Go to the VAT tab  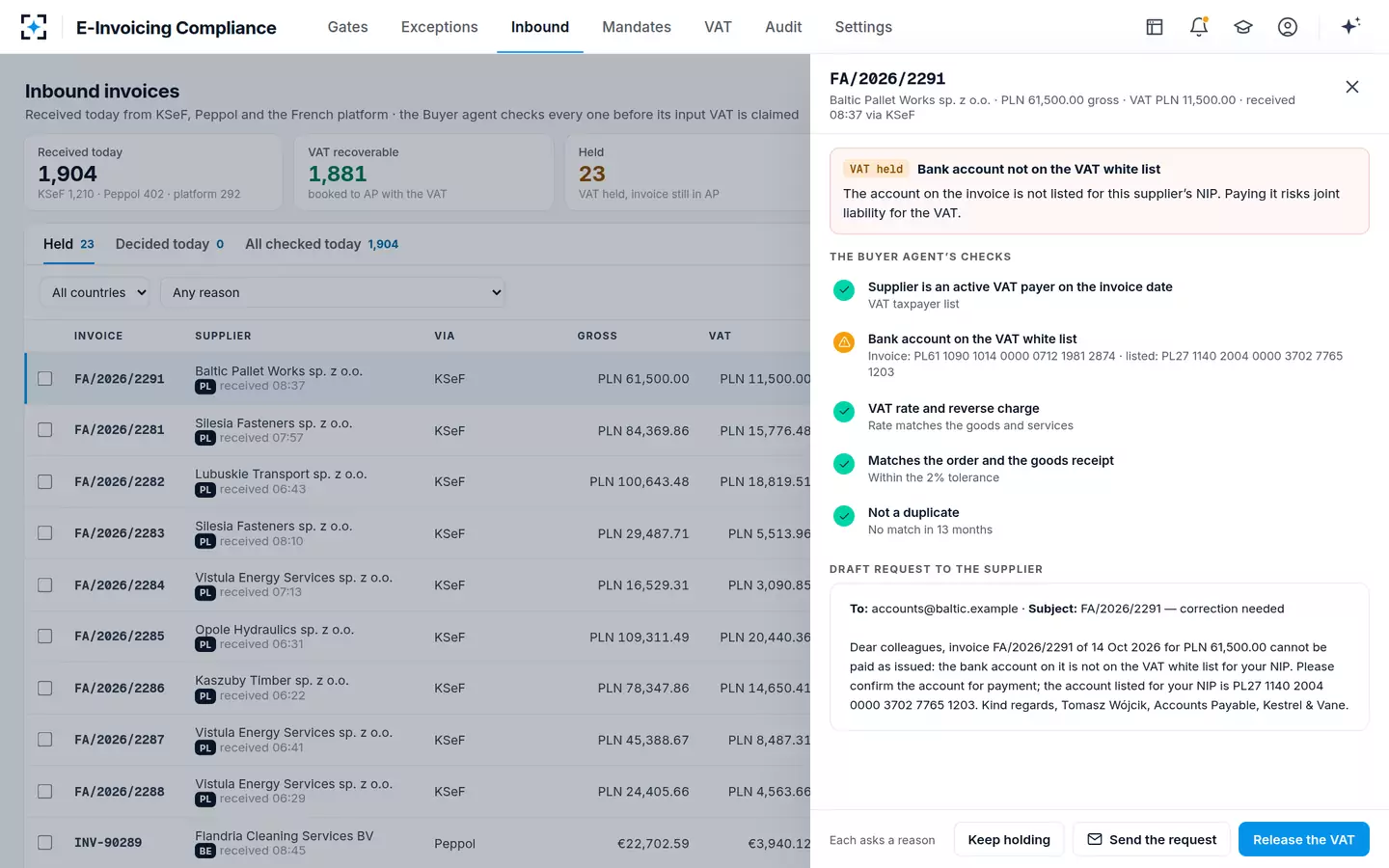718,27
